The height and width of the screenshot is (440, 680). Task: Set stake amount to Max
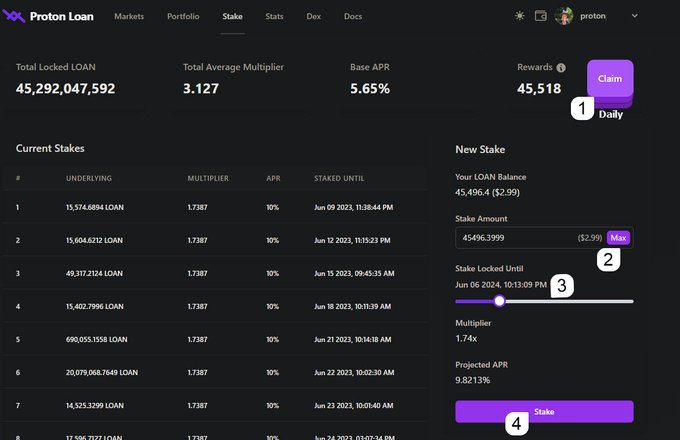pos(618,238)
